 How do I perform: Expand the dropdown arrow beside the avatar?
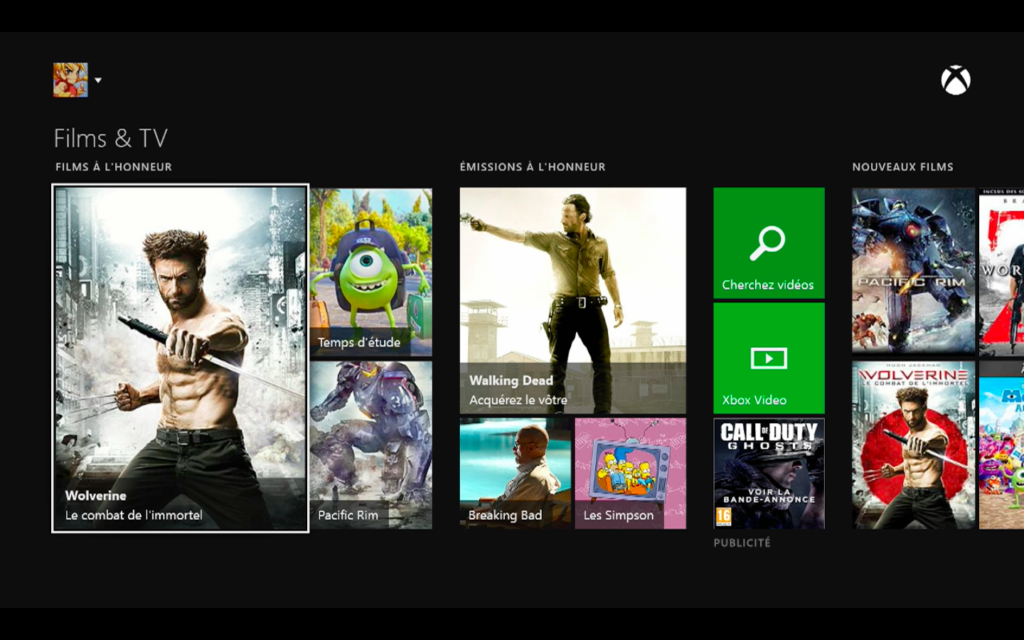[98, 80]
